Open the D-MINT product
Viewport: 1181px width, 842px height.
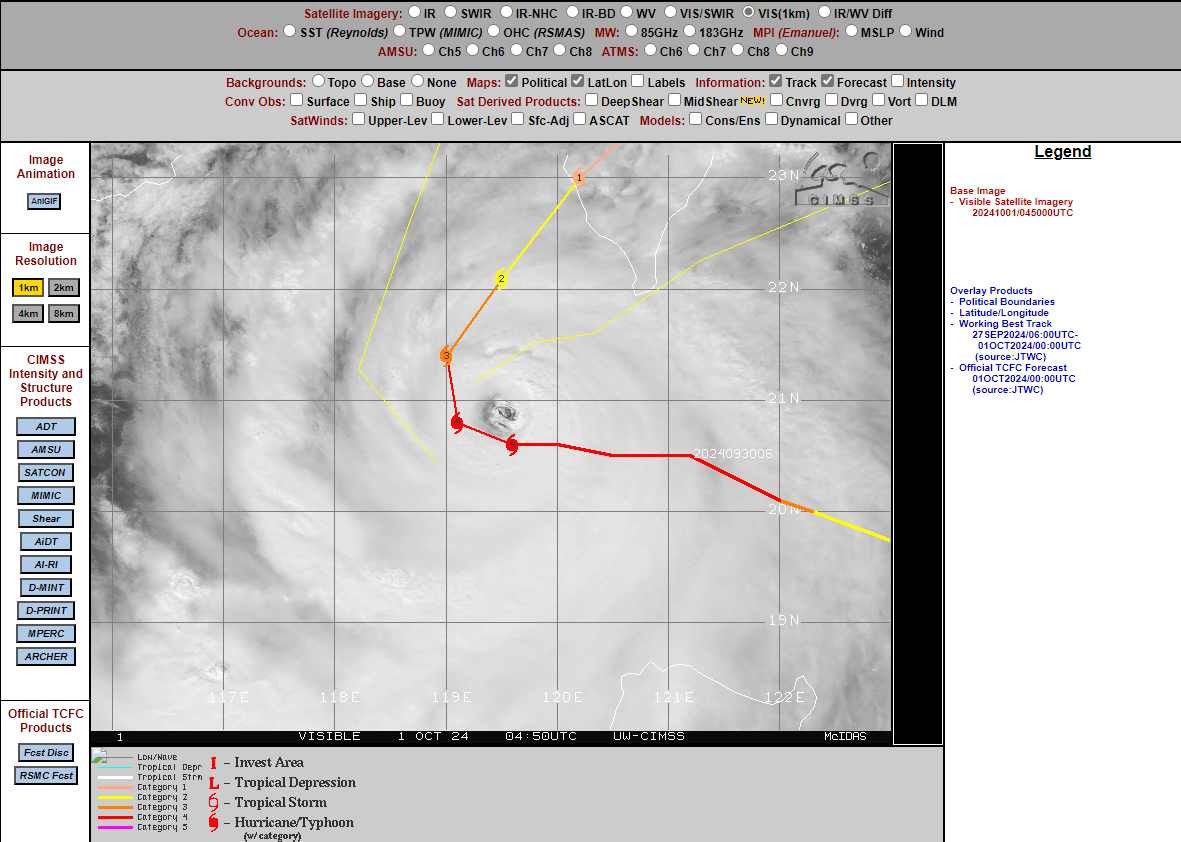(46, 587)
